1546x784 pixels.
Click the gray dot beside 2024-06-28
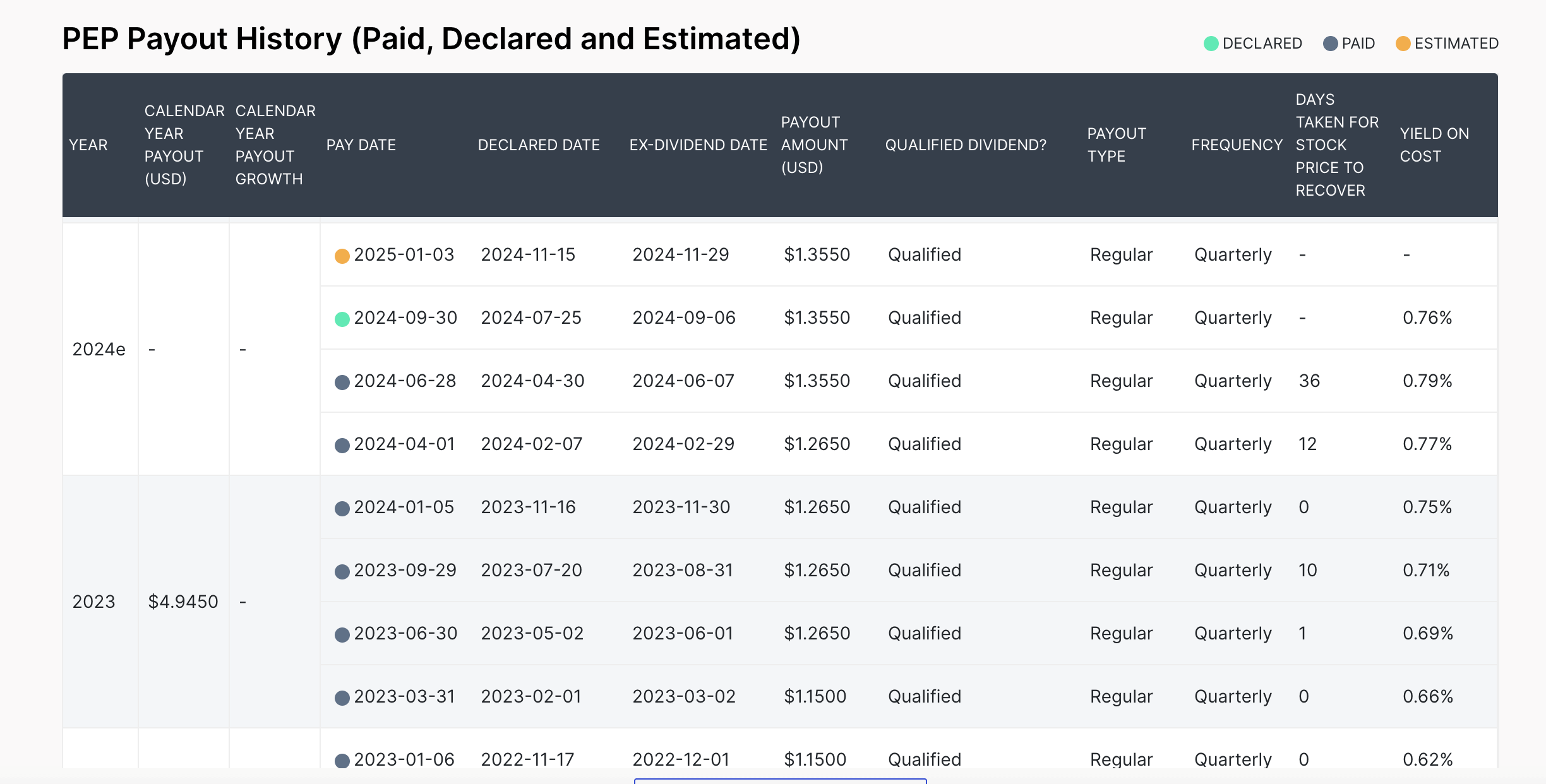(342, 382)
